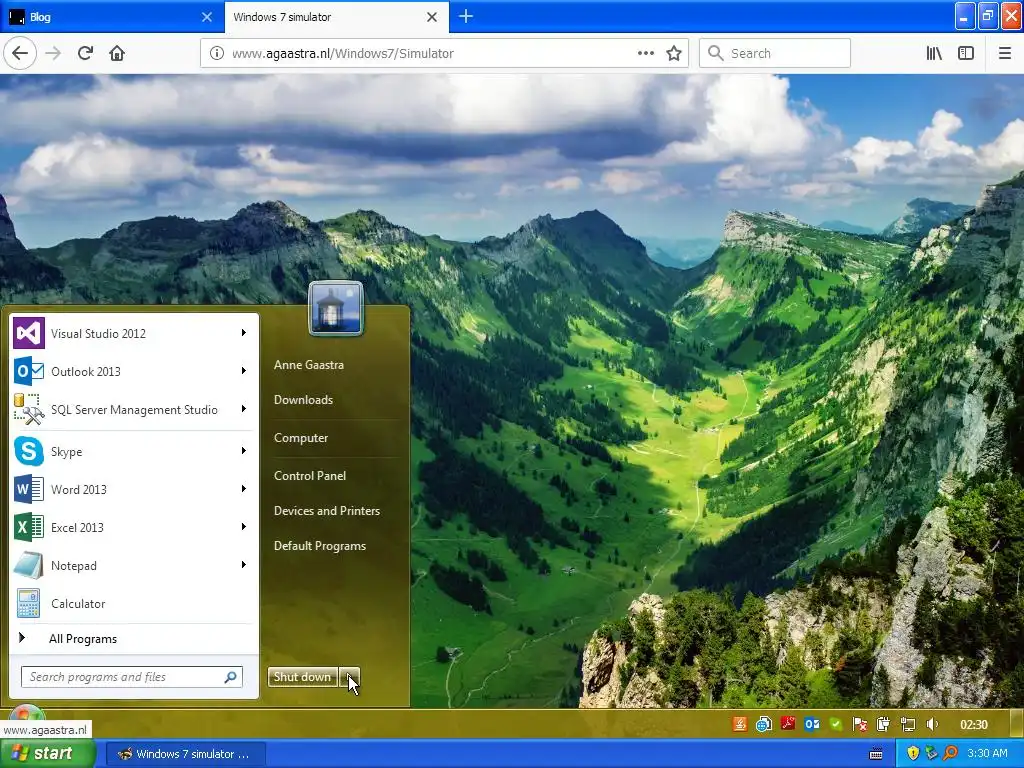Click the Shut down button

click(x=303, y=677)
